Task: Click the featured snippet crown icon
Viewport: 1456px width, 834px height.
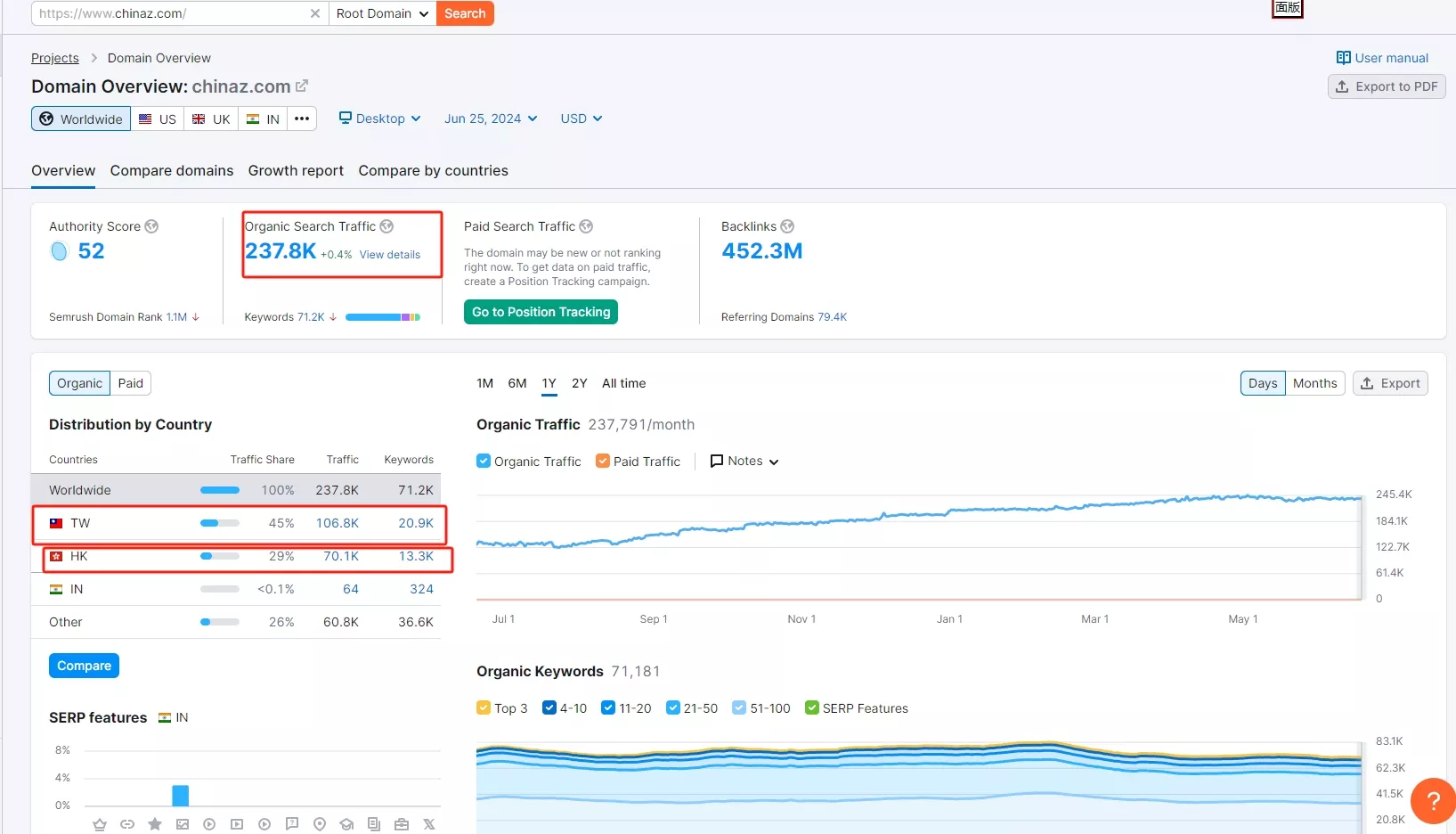Action: tap(100, 824)
